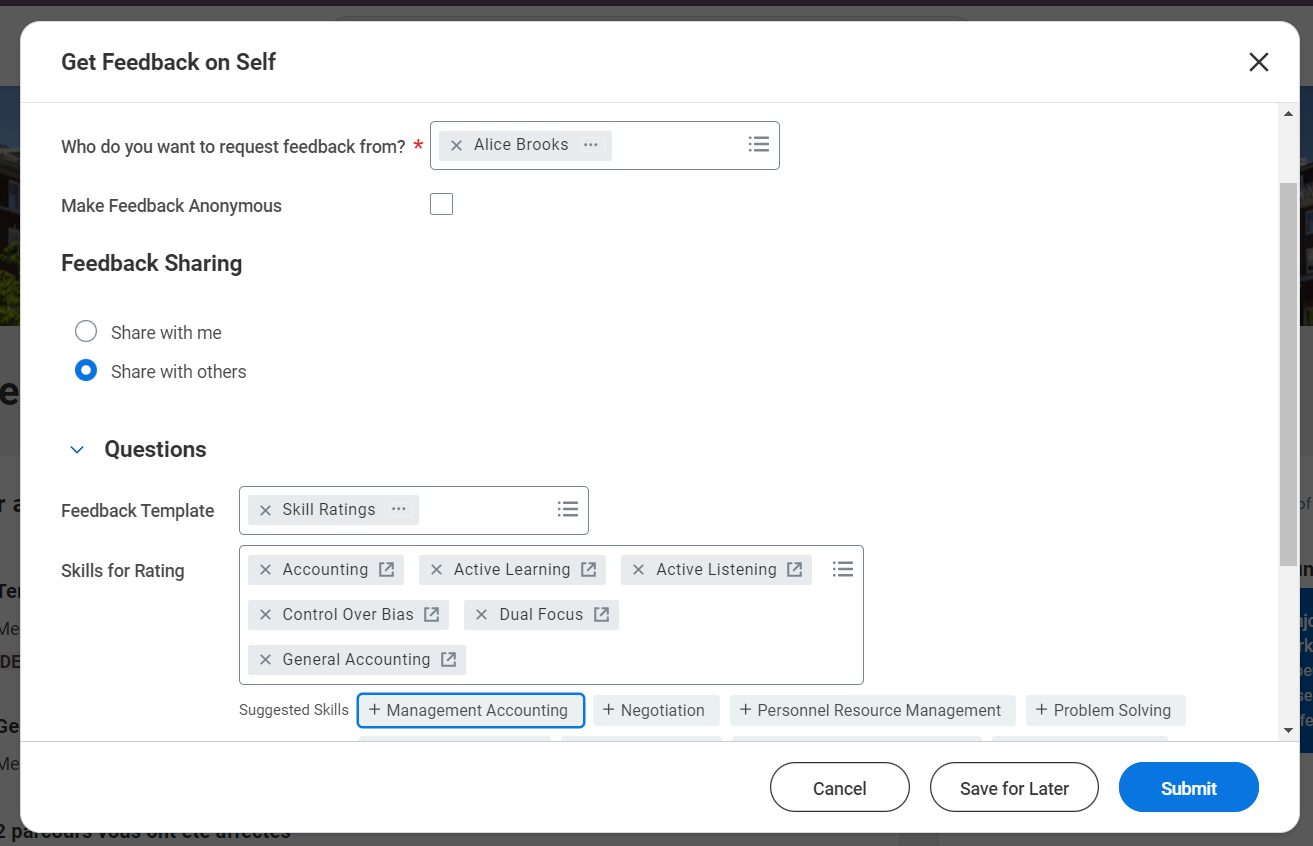Screen dimensions: 1313x846
Task: Click the scroll down arrow on the scrollbar
Action: 1288,730
